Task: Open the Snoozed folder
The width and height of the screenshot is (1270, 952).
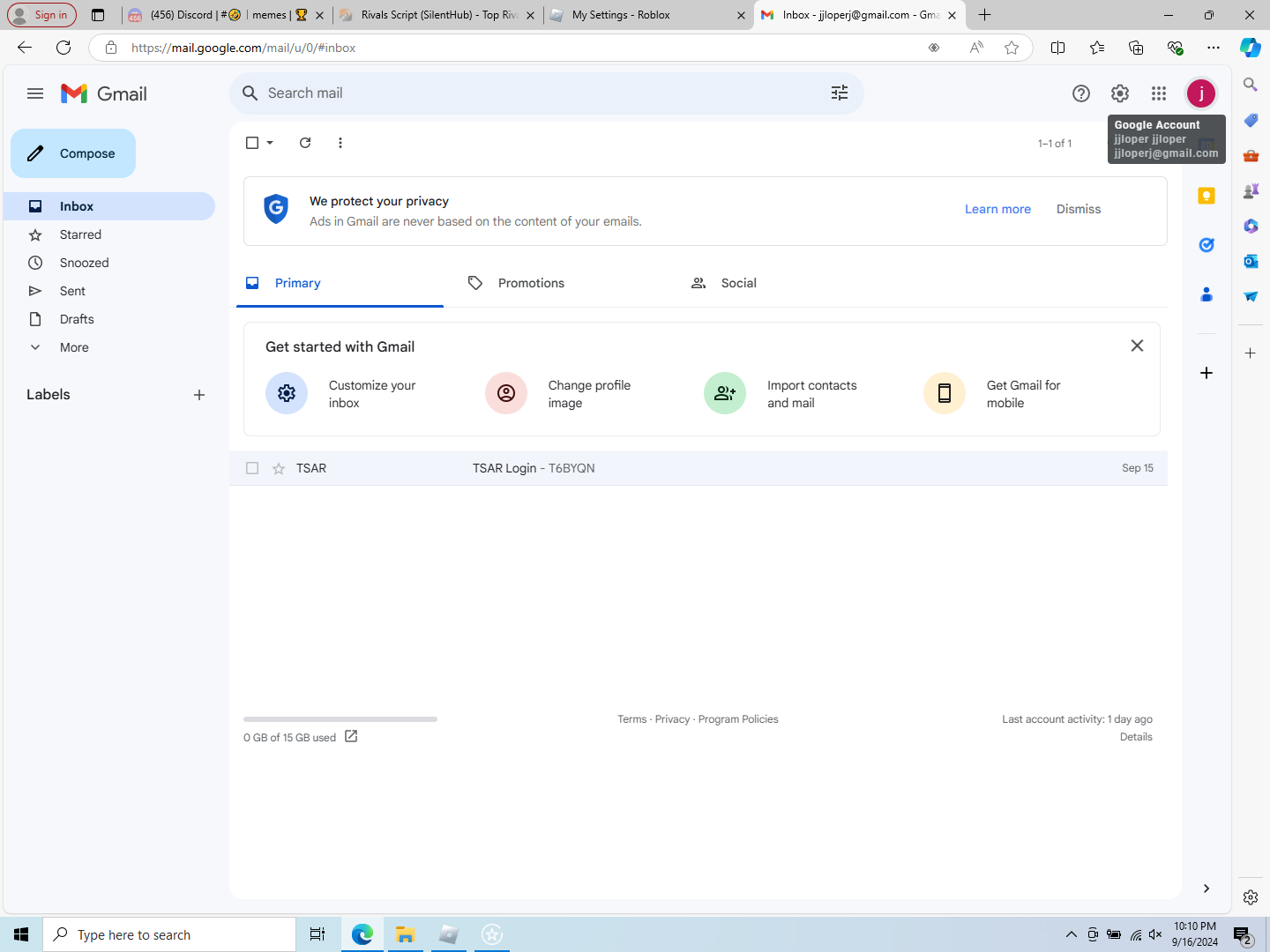Action: click(x=109, y=263)
